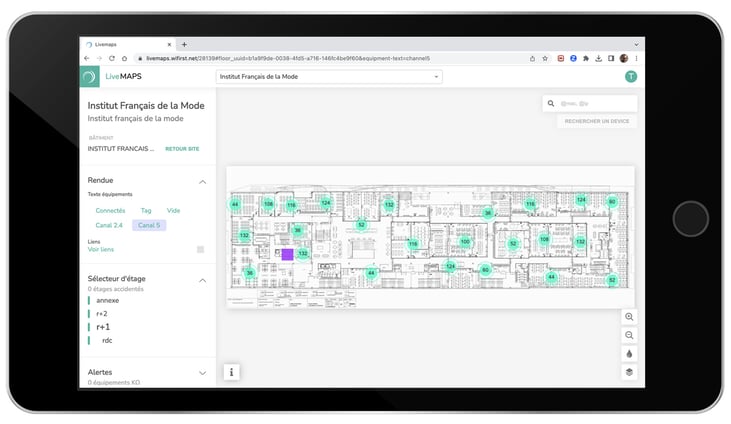Switch to floor r+2
731x424 pixels.
(102, 314)
